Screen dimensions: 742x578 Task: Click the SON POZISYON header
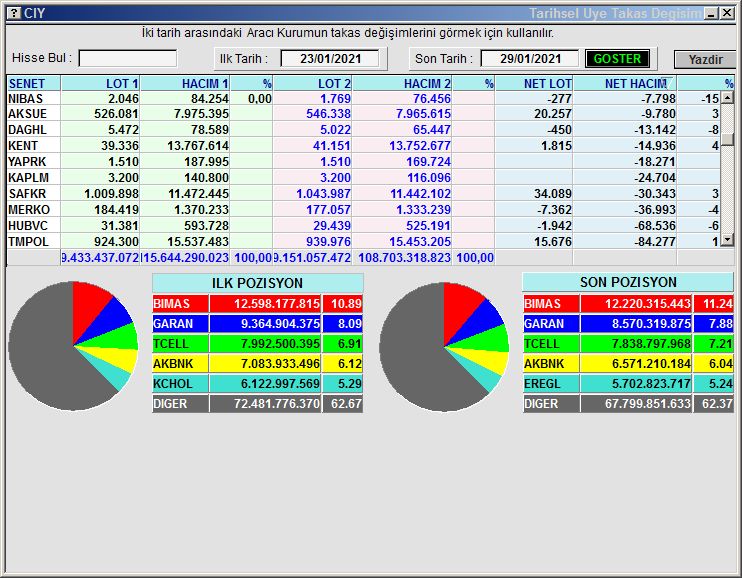coord(628,283)
